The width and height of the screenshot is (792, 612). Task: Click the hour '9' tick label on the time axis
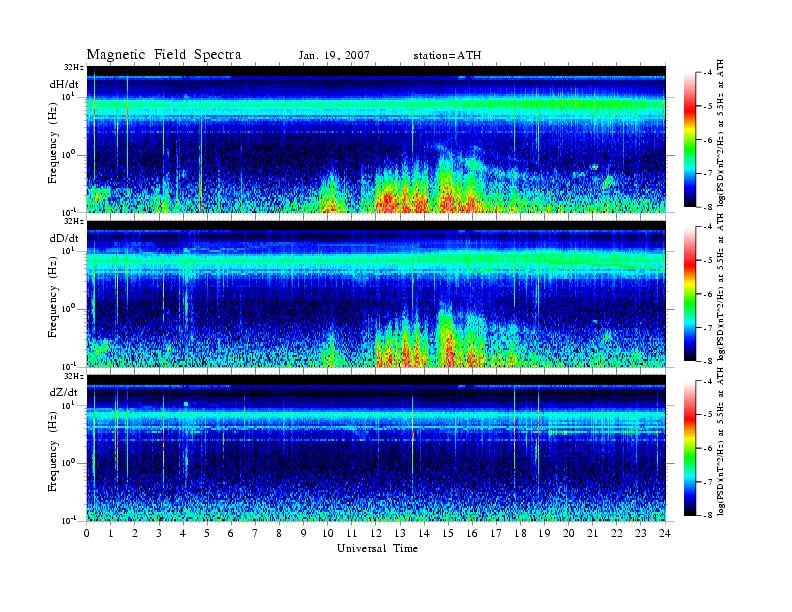click(x=304, y=533)
